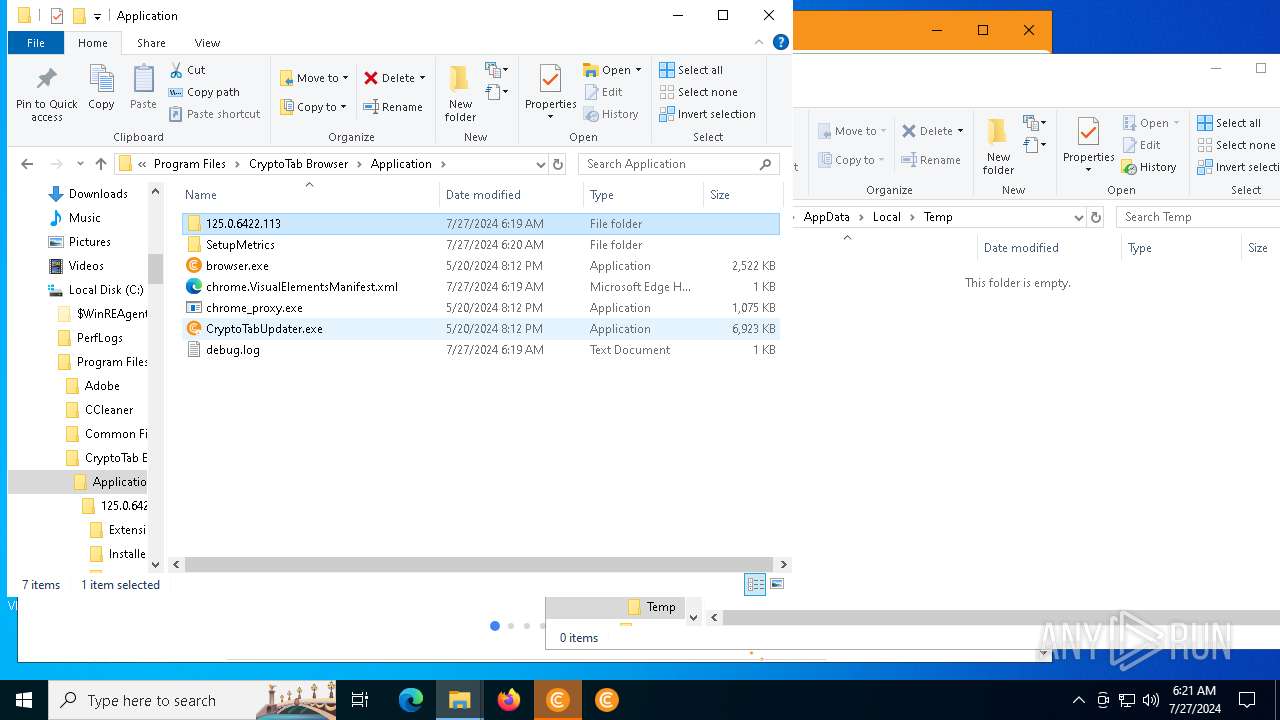Open Delete dropdown in Application window
The height and width of the screenshot is (720, 1280).
pos(394,78)
